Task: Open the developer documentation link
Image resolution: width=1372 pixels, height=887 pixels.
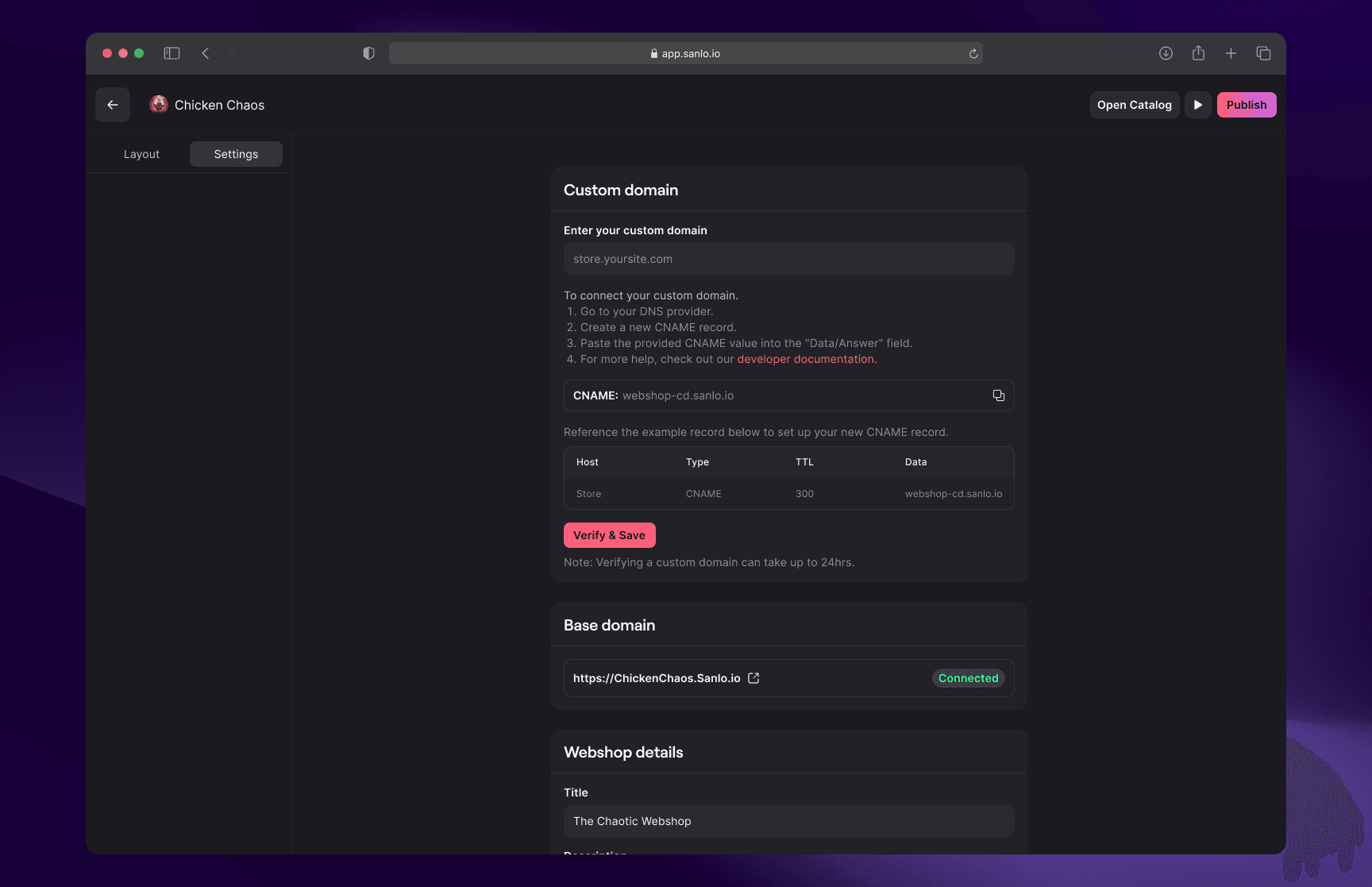Action: click(x=806, y=359)
